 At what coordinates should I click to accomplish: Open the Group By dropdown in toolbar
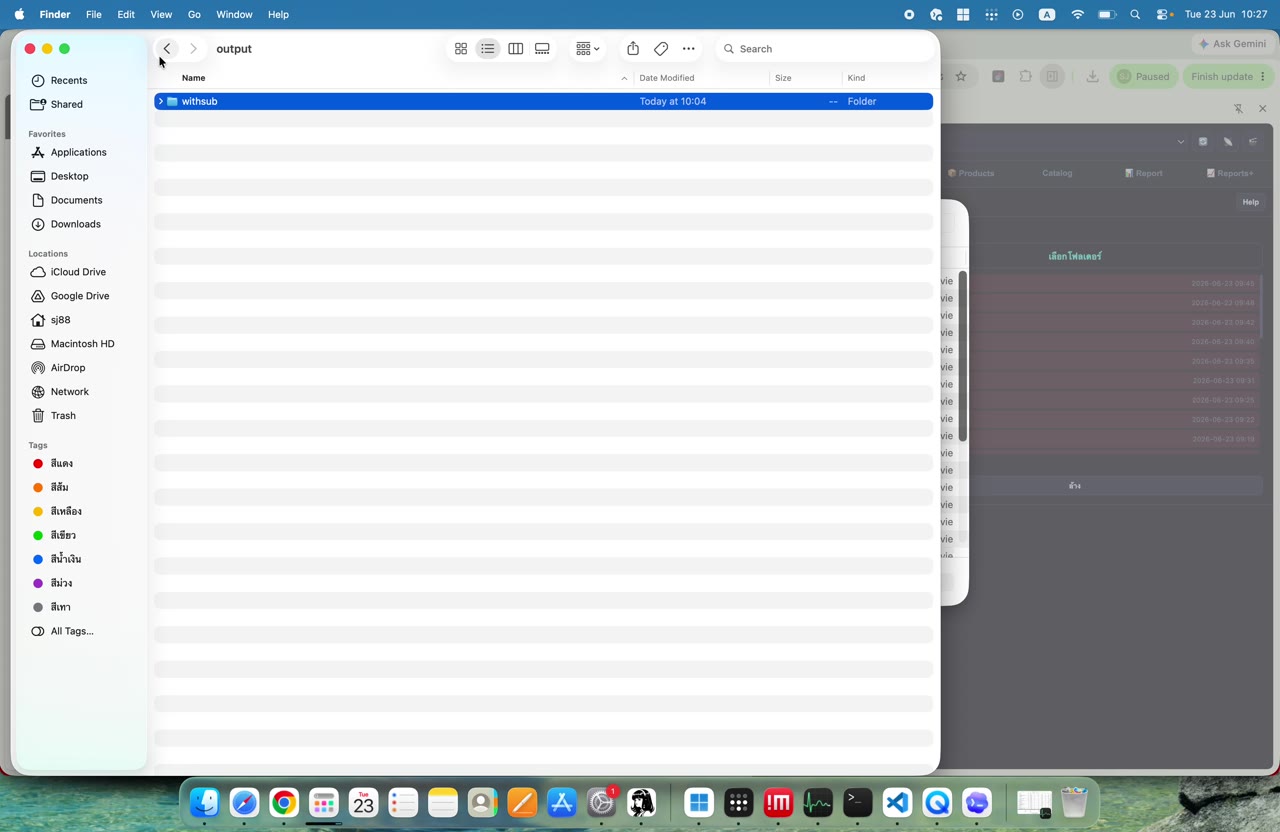click(x=587, y=49)
